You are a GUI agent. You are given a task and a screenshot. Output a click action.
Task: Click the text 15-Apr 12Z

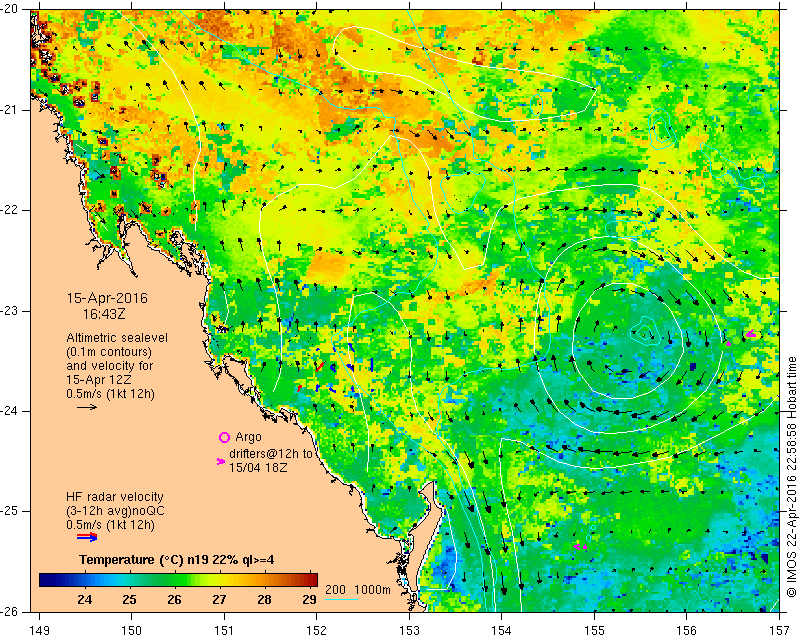pos(98,380)
